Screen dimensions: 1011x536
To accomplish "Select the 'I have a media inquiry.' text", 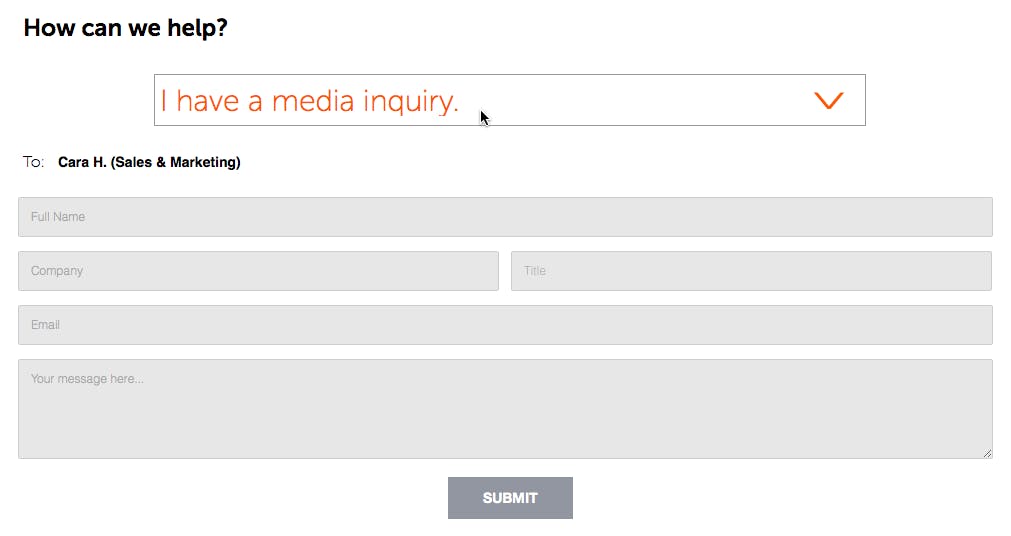I will (x=309, y=101).
